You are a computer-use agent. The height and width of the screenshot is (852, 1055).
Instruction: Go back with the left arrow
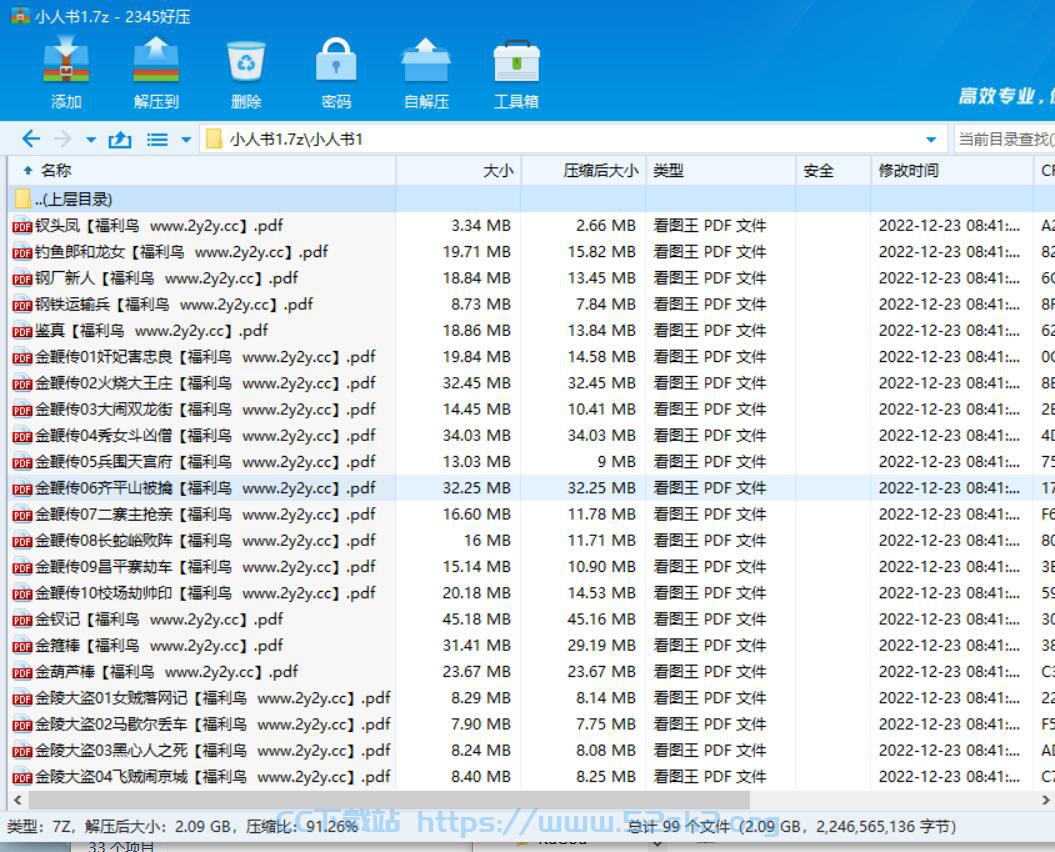31,139
